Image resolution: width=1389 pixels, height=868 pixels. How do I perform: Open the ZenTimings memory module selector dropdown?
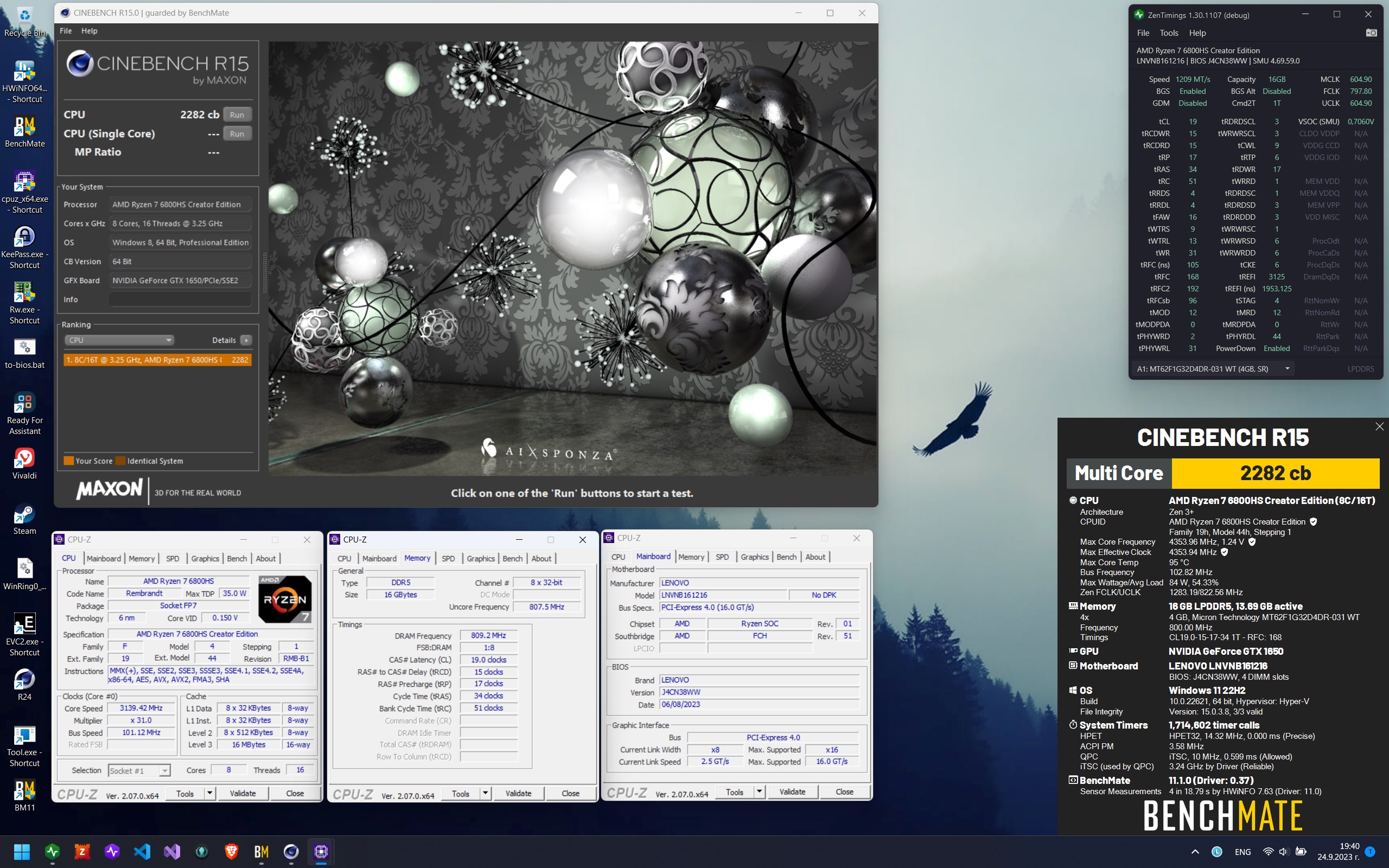pos(1213,368)
